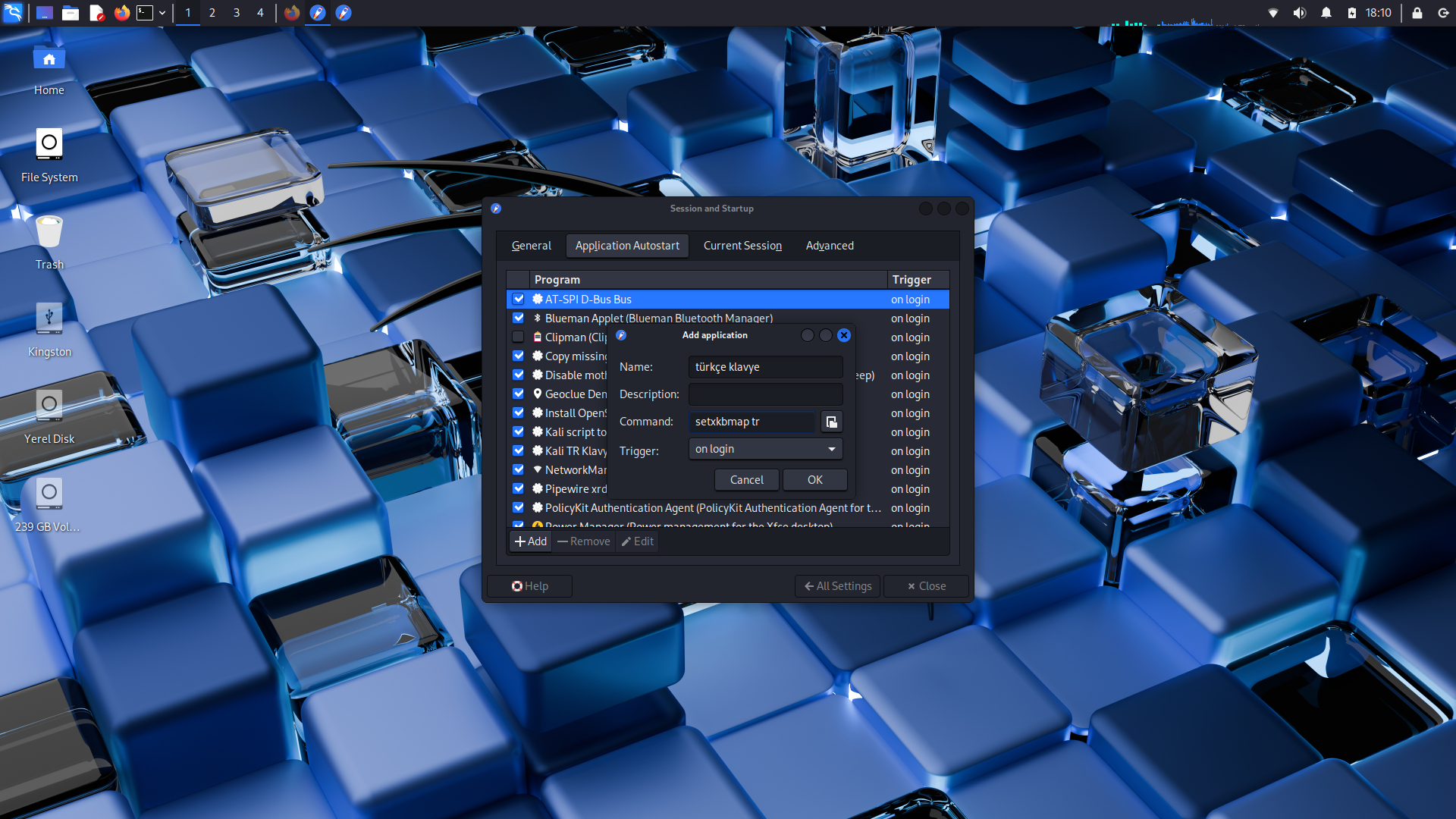The height and width of the screenshot is (819, 1456).
Task: Open the Trigger 'on login' dropdown
Action: [x=765, y=449]
